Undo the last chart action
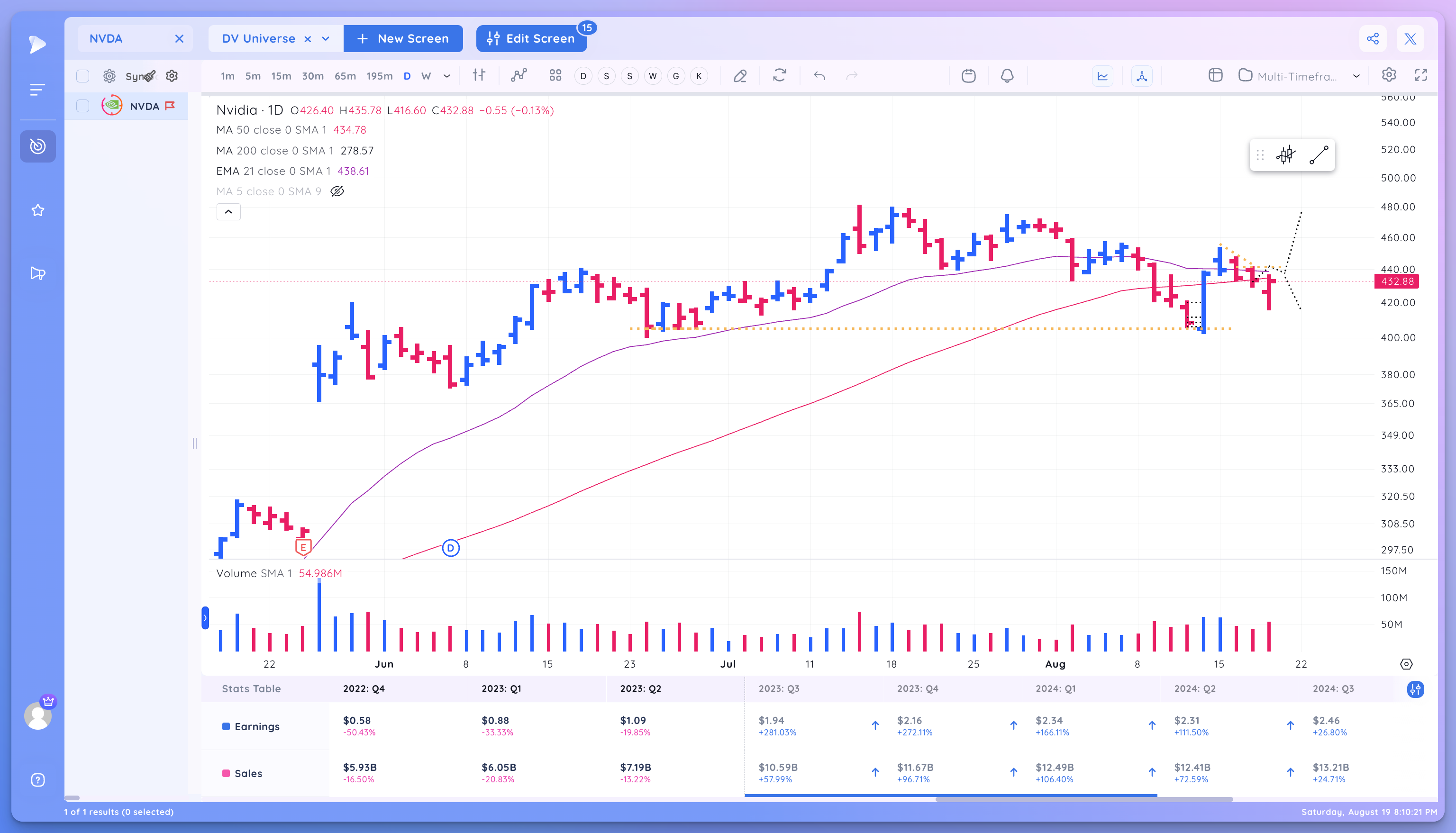Viewport: 1456px width, 833px height. [819, 75]
